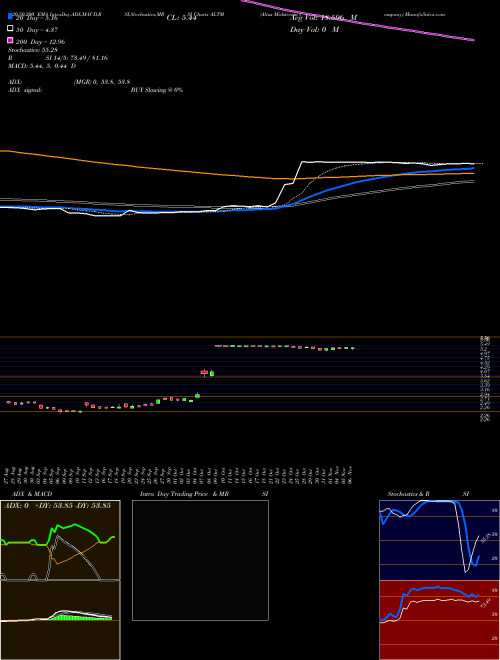
Task: Click the empty Intra Day Trading Price chart box
Action: pos(200,560)
